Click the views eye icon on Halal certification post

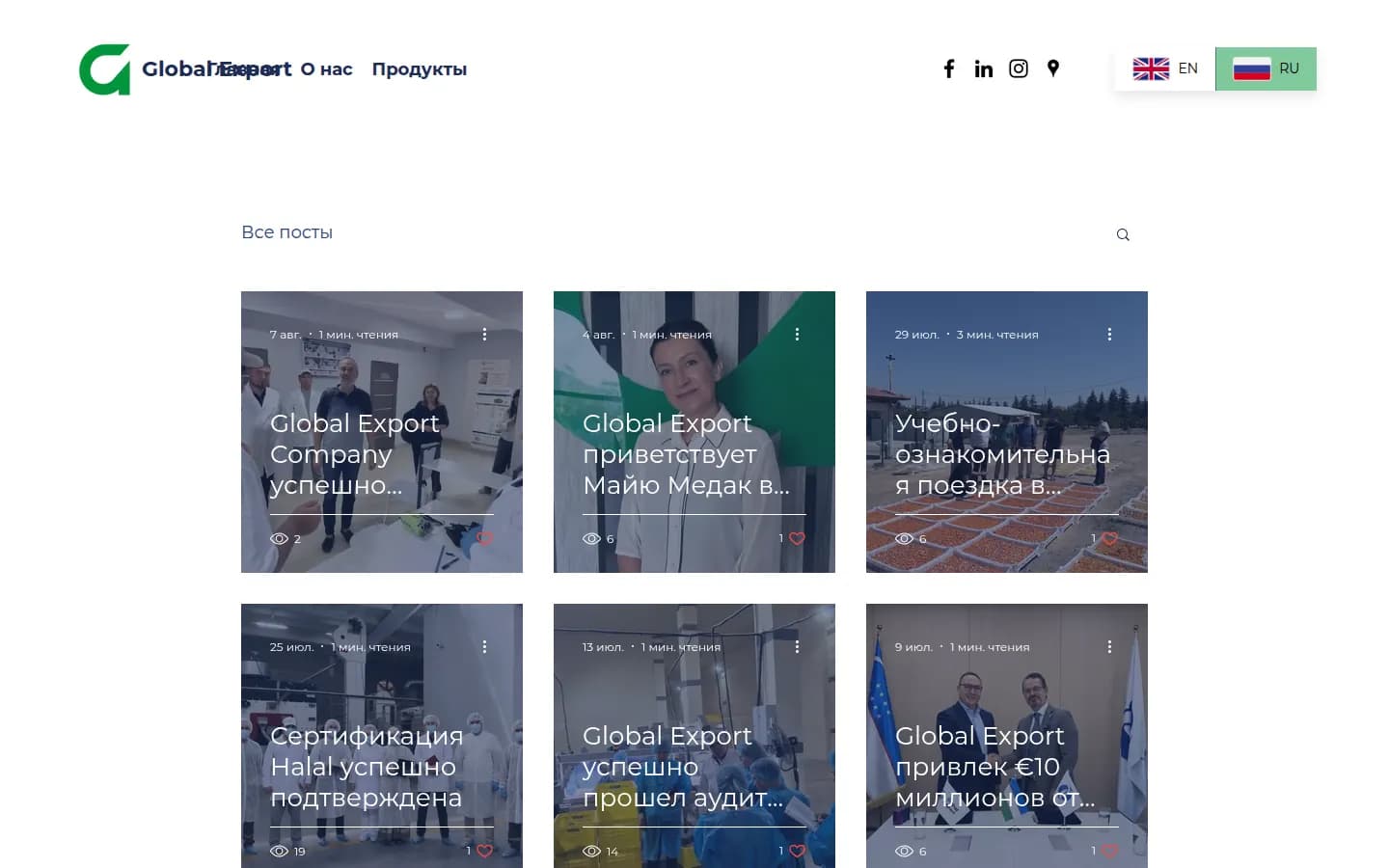pos(280,851)
